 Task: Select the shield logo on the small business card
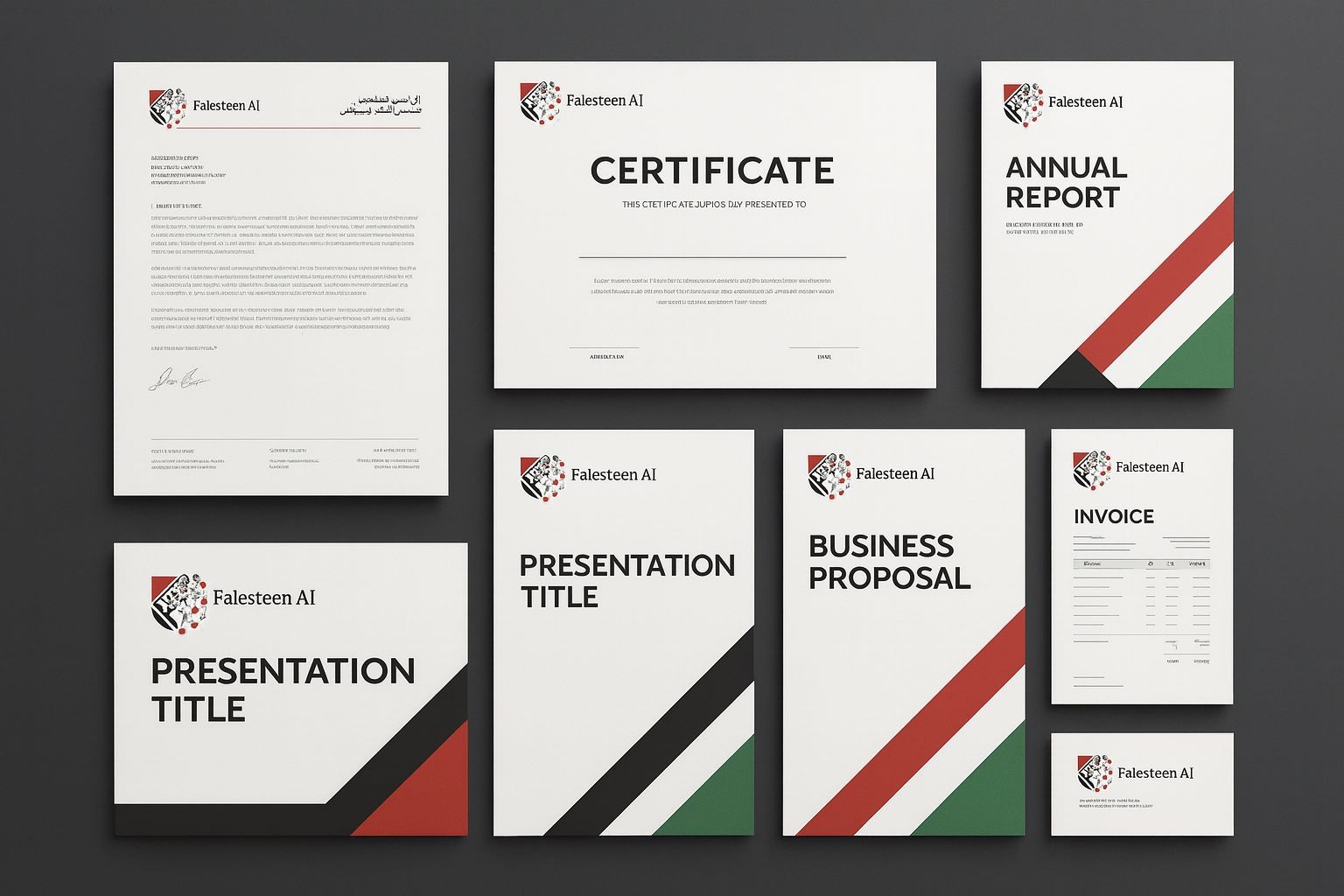1095,773
